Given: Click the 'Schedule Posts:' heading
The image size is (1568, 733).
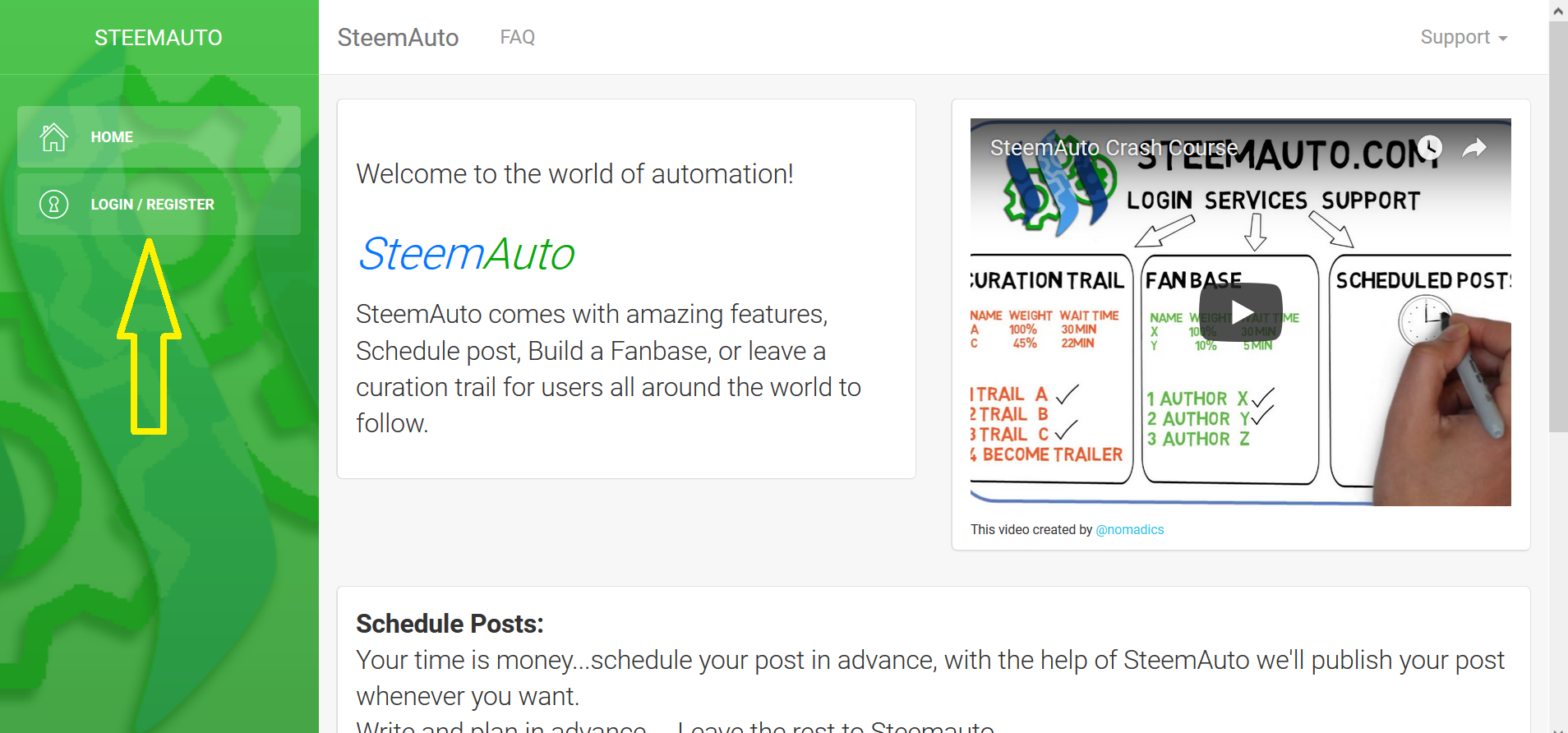Looking at the screenshot, I should [x=450, y=624].
